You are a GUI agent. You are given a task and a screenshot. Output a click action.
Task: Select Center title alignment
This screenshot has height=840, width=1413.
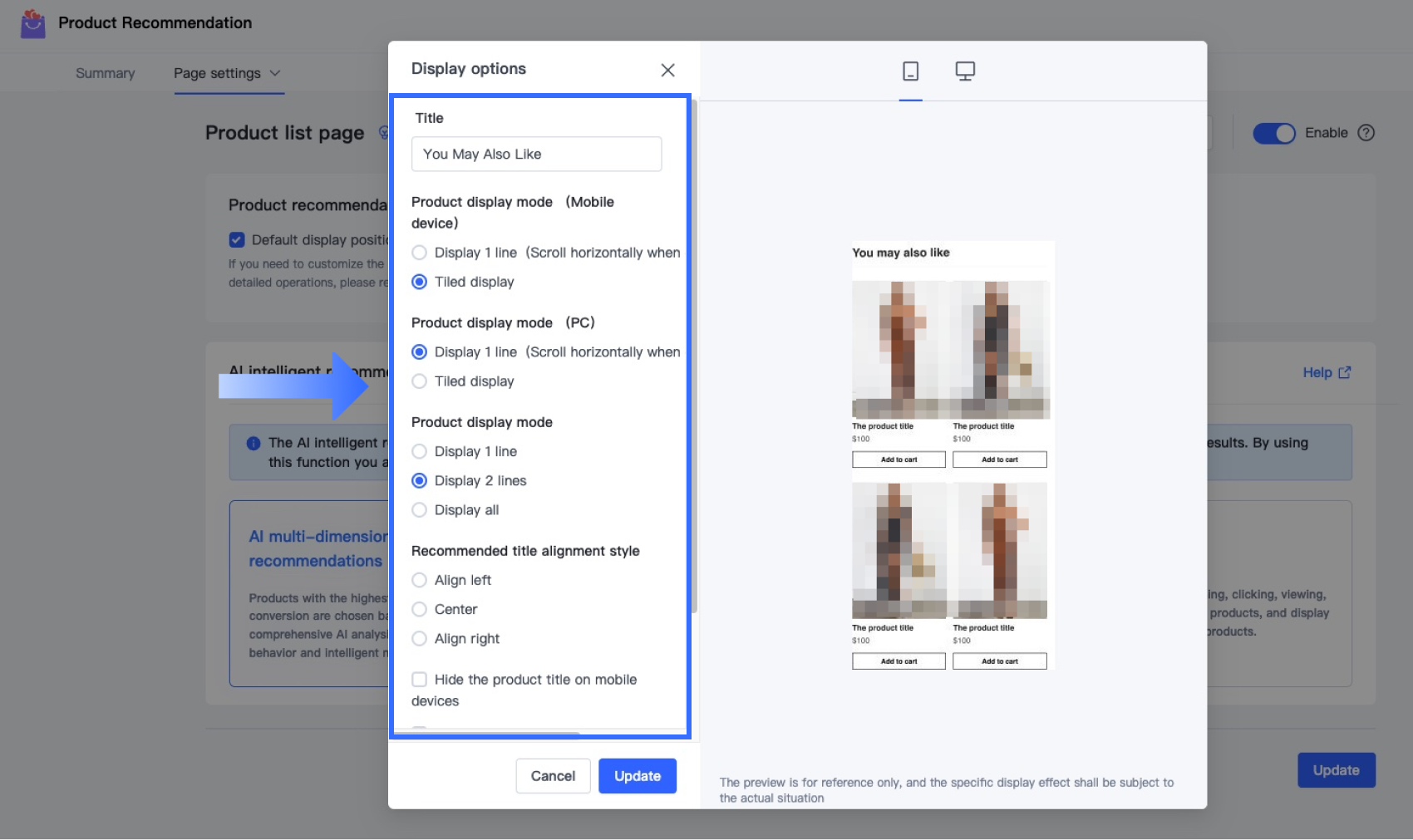pos(420,609)
